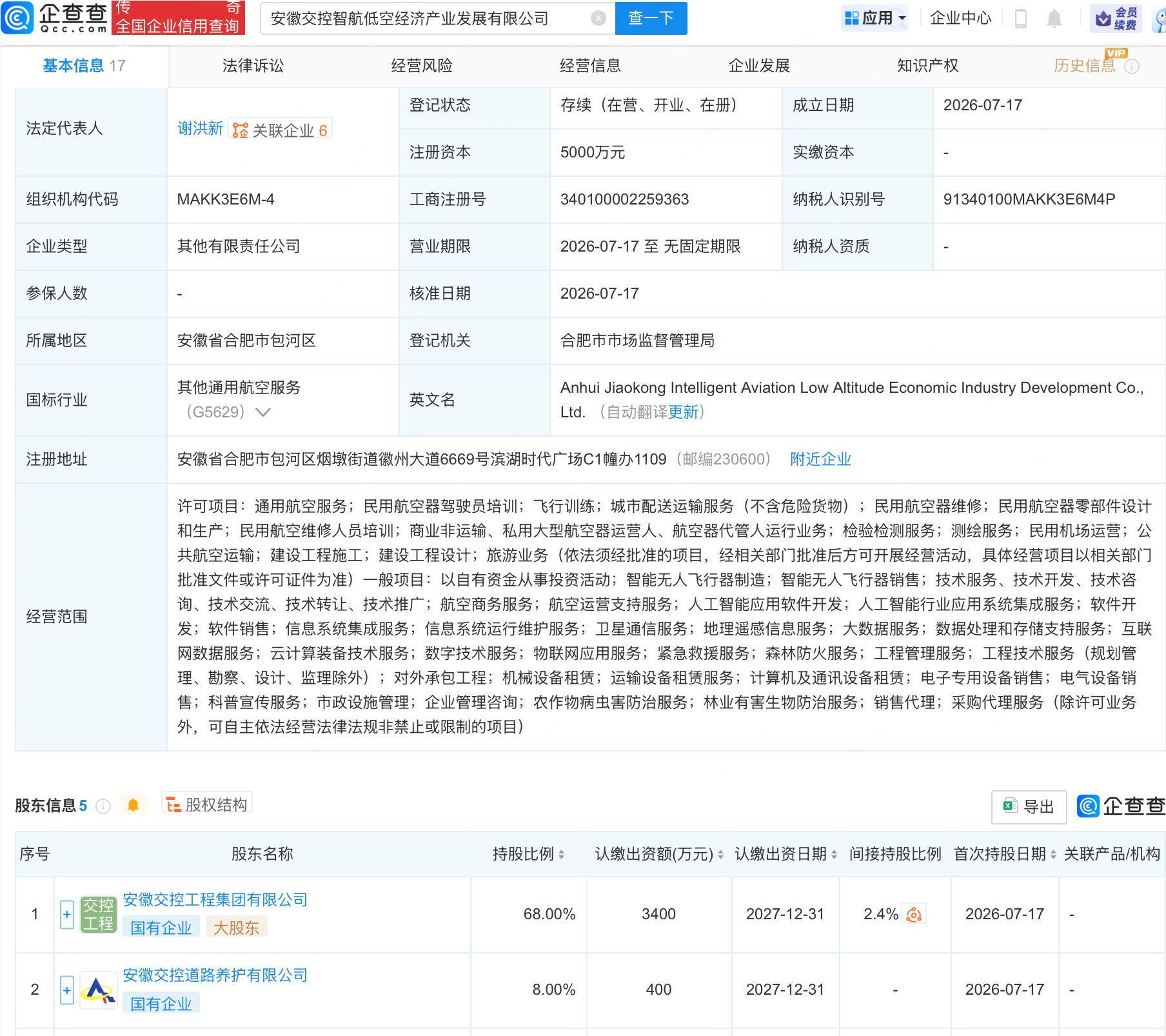Click 更新 link in English name
Viewport: 1166px width, 1036px height.
point(684,412)
